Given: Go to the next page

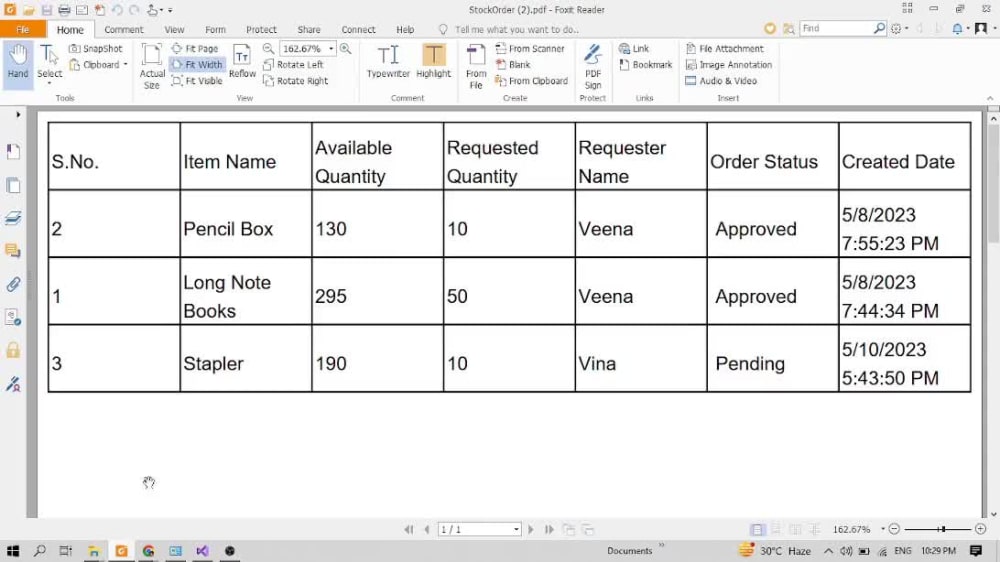Looking at the screenshot, I should point(531,529).
